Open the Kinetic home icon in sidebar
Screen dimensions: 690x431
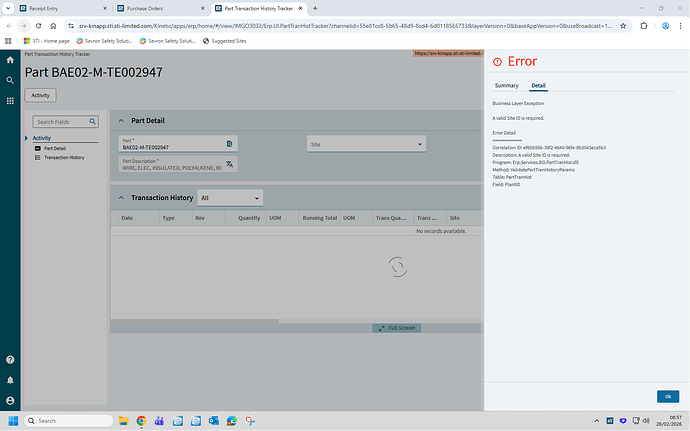(x=10, y=60)
